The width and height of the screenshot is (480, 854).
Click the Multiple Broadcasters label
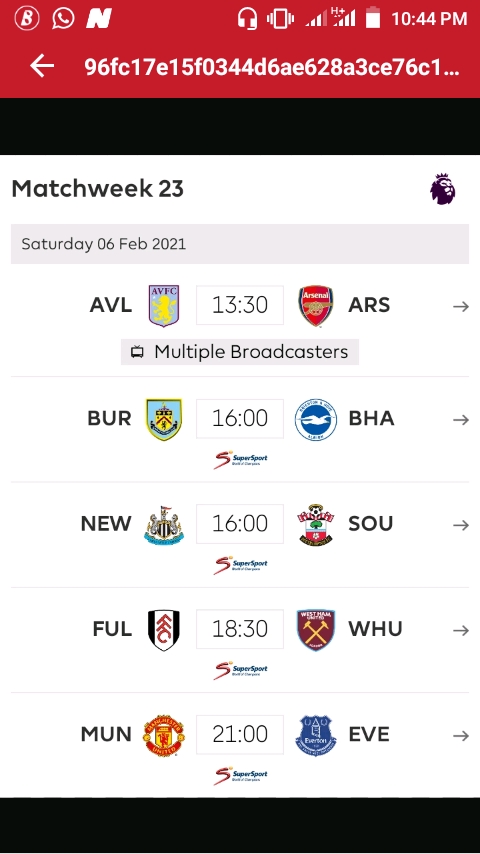point(240,352)
